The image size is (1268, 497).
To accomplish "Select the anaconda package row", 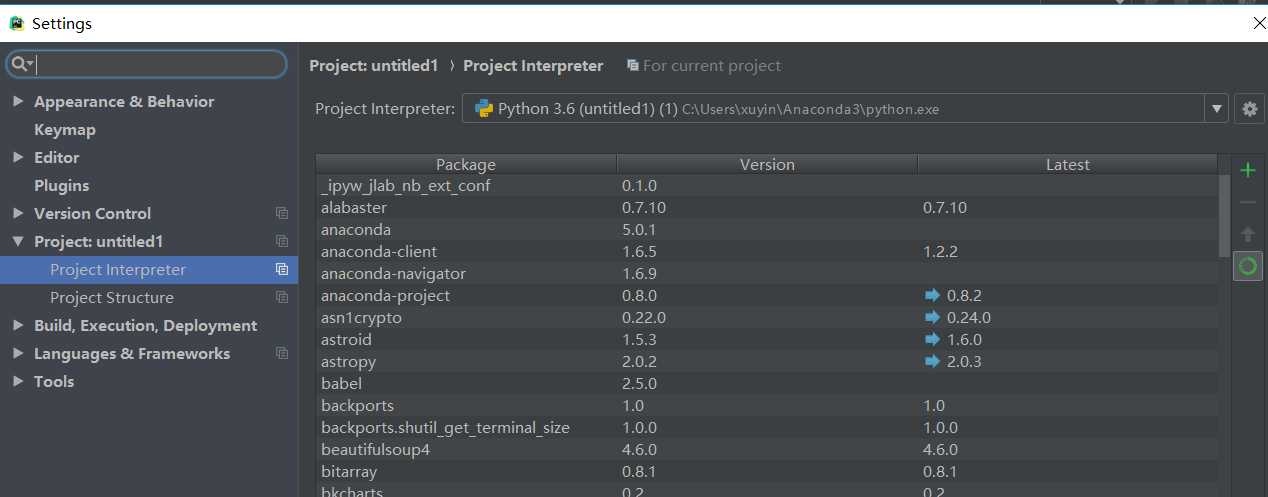I will [x=767, y=229].
